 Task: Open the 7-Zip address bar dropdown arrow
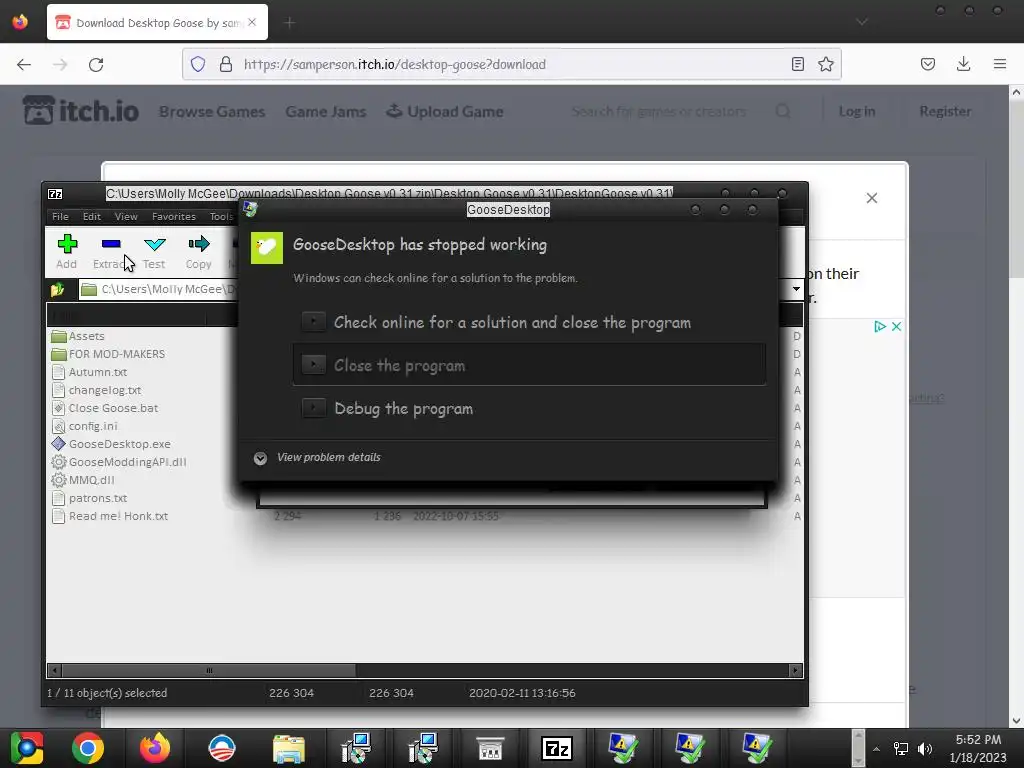[796, 289]
